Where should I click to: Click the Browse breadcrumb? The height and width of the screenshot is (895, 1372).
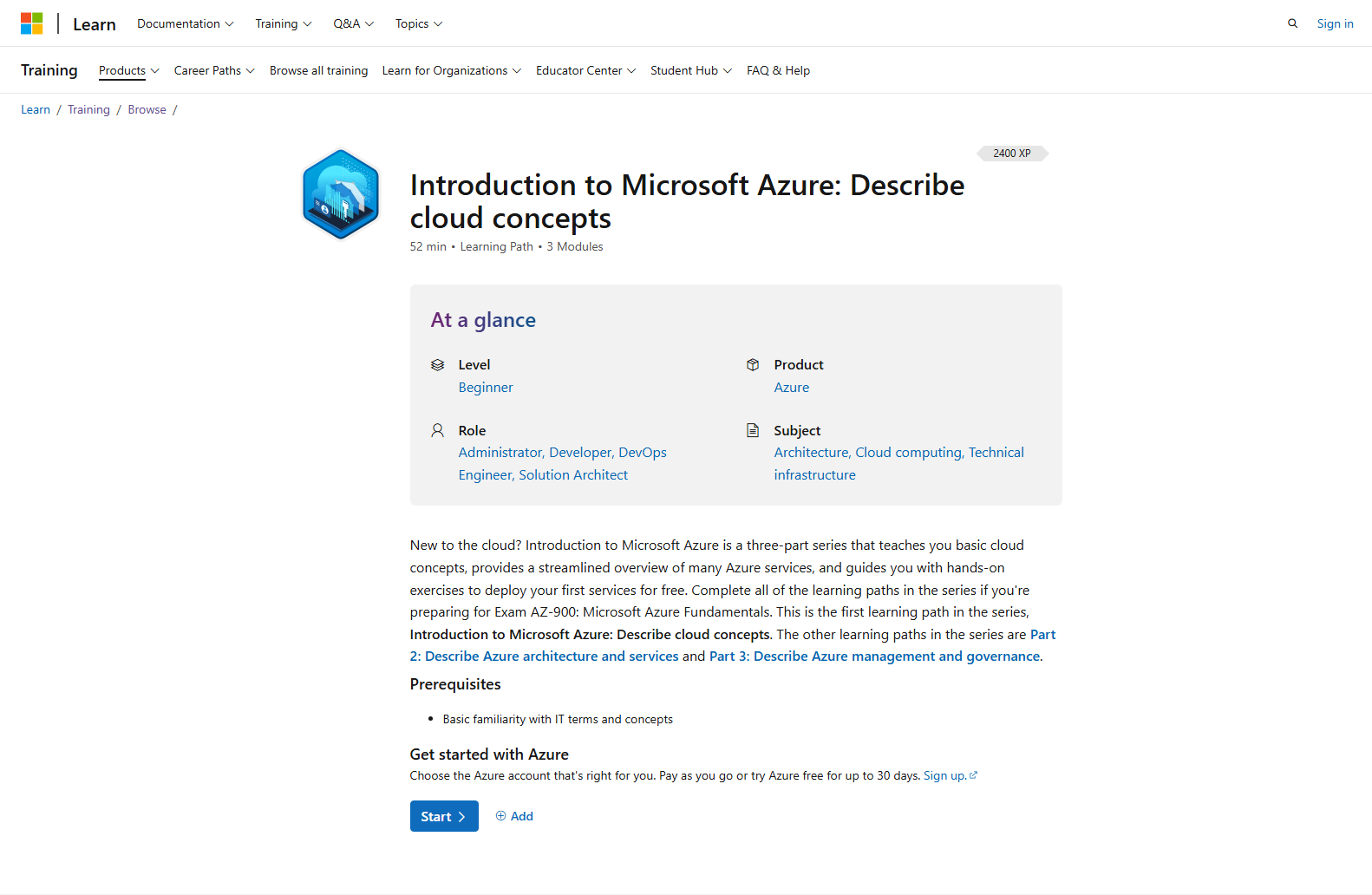[147, 109]
